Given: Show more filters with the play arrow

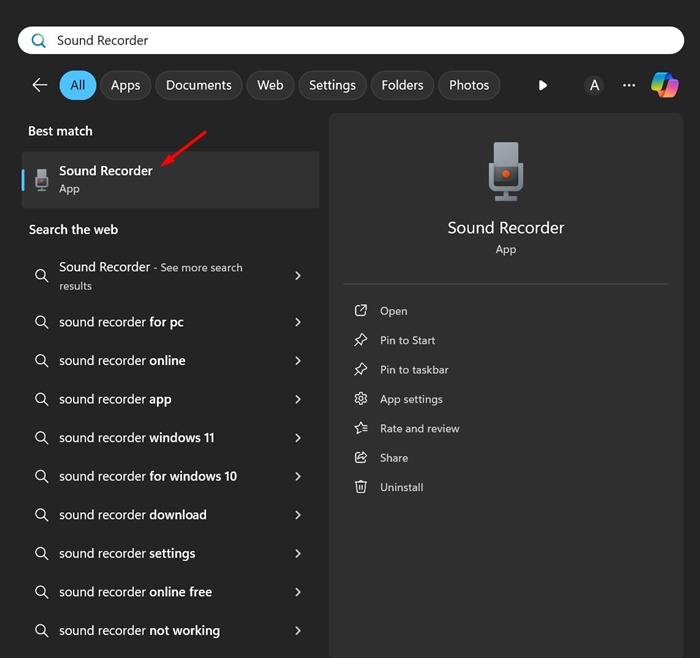Looking at the screenshot, I should point(542,85).
